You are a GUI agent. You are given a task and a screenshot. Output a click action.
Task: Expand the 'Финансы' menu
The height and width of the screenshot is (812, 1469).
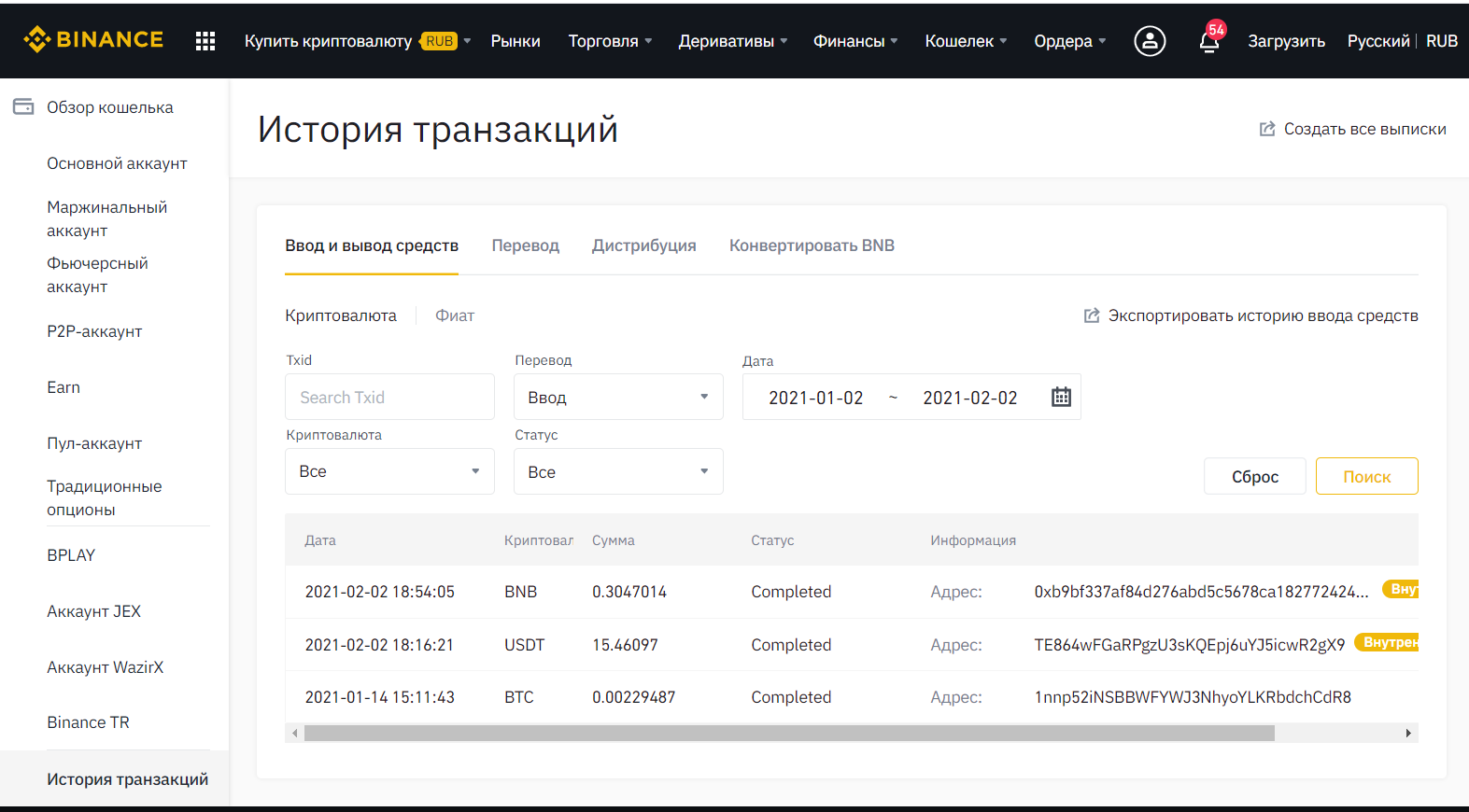[x=855, y=41]
